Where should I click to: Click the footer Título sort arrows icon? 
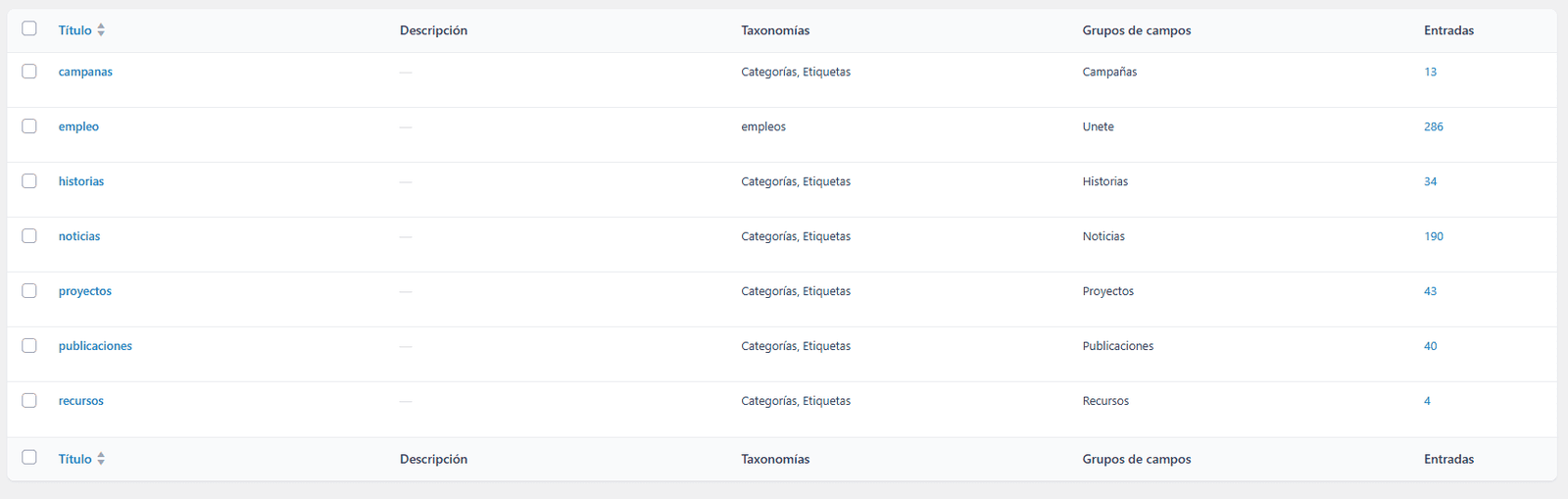101,459
